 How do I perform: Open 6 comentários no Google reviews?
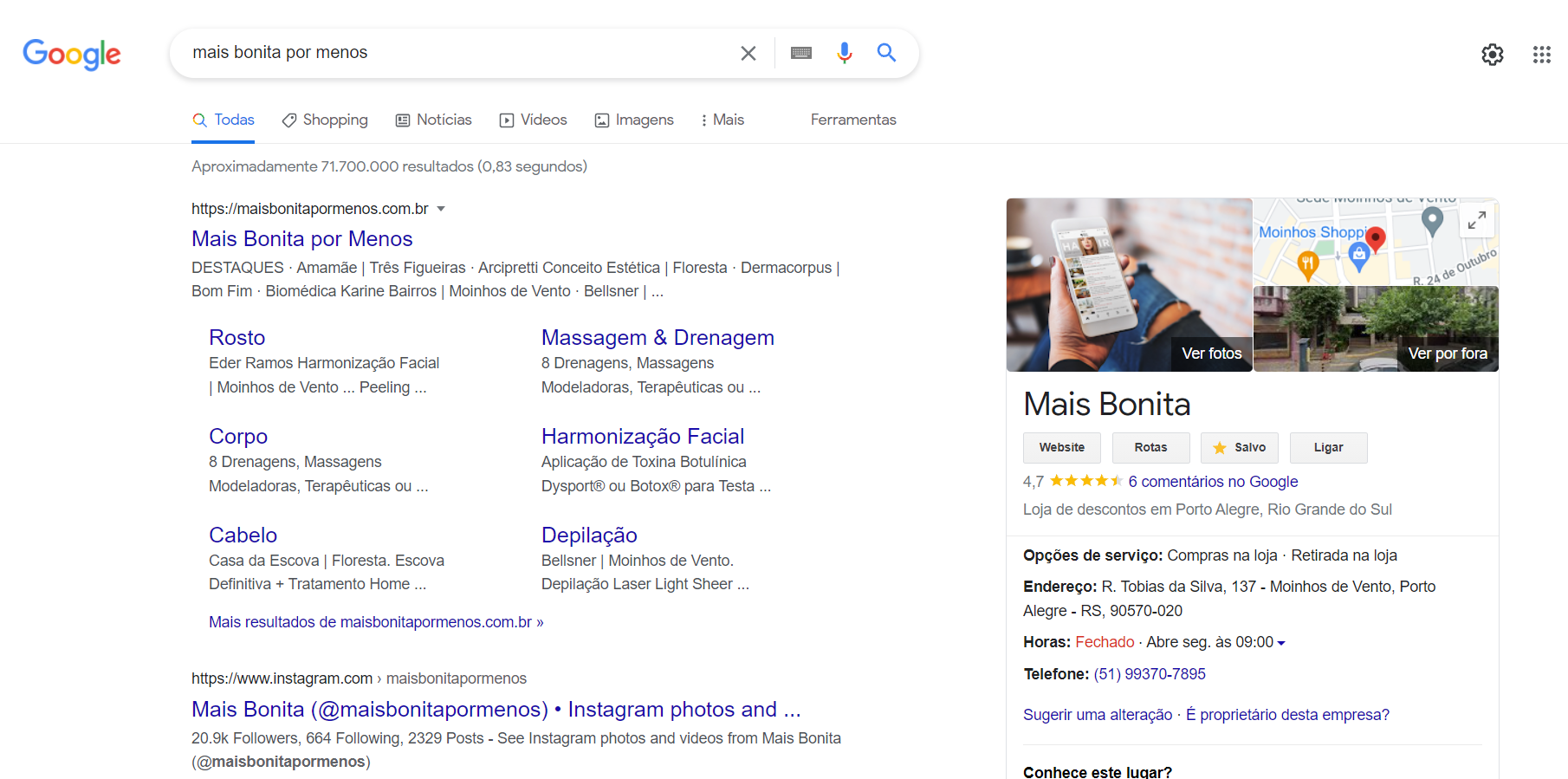[1213, 482]
